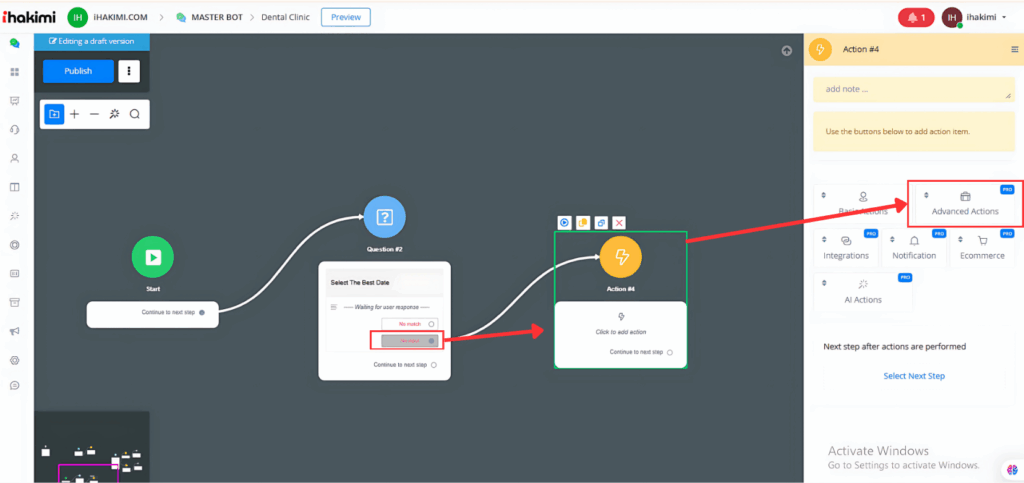Click the magic wand auto-arrange icon

[x=114, y=114]
